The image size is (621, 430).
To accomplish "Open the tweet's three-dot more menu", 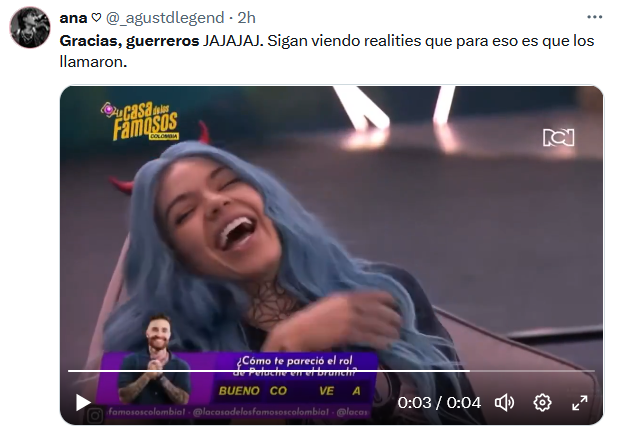I will coord(594,17).
